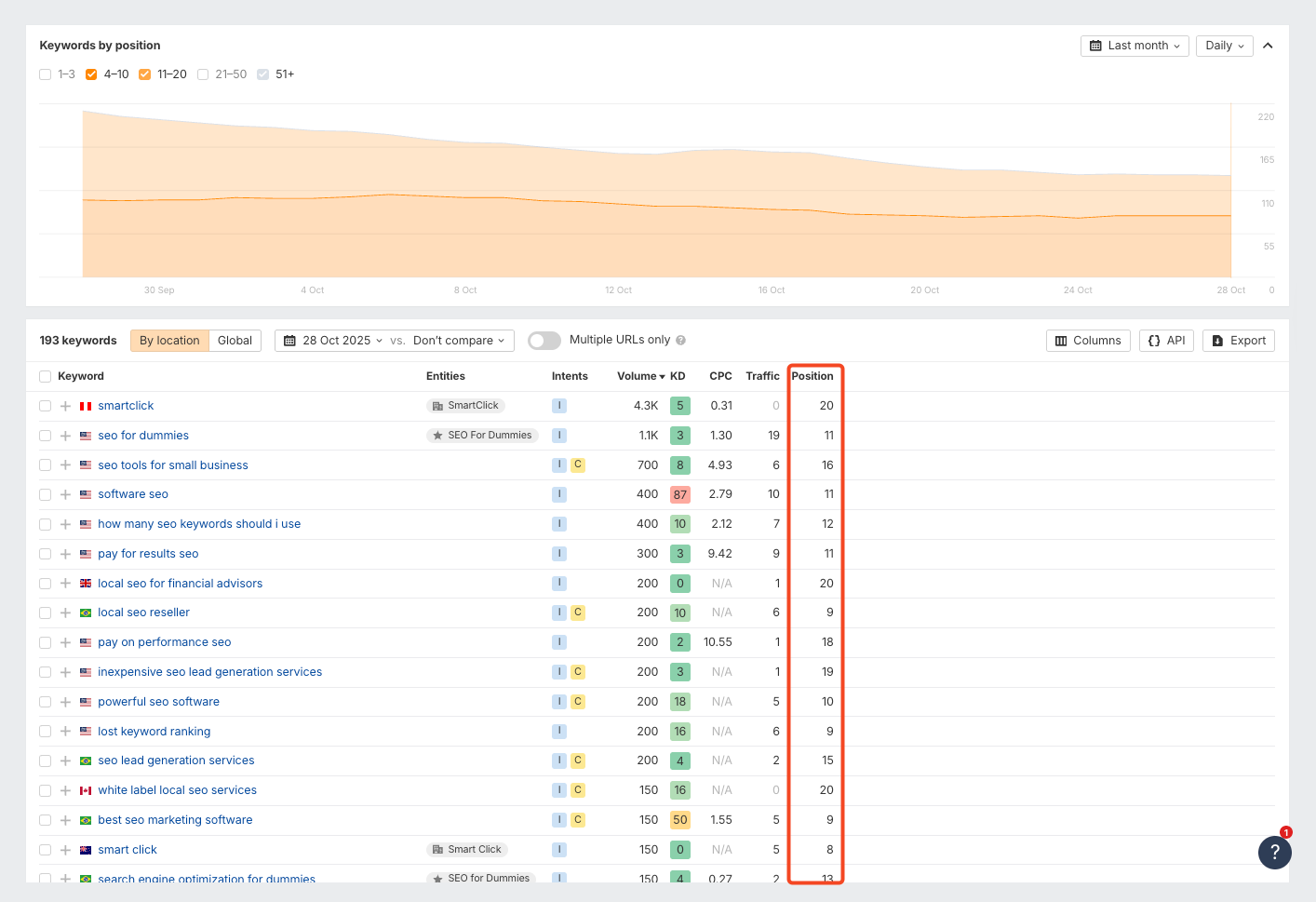Click KD 50 badge for best seo marketing software
The width and height of the screenshot is (1316, 902).
coord(680,820)
